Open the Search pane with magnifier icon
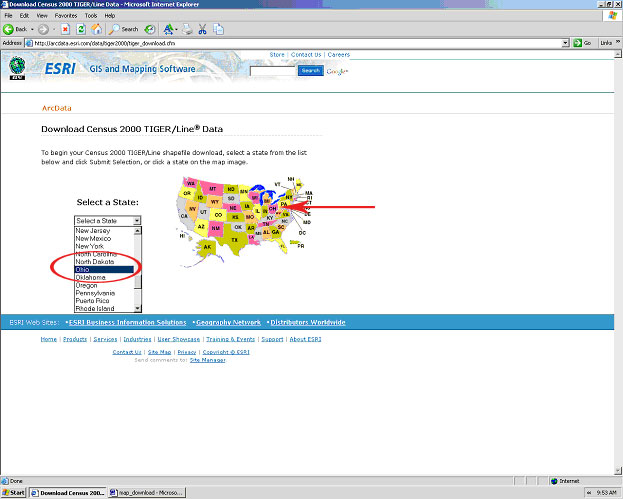The width and height of the screenshot is (623, 499). coord(124,29)
